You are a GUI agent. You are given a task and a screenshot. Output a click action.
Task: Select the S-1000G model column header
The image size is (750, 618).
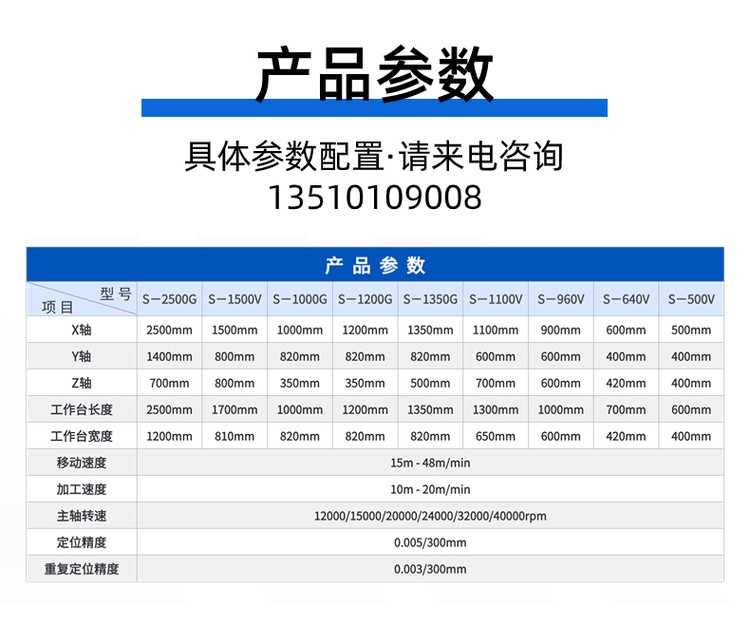tap(300, 299)
